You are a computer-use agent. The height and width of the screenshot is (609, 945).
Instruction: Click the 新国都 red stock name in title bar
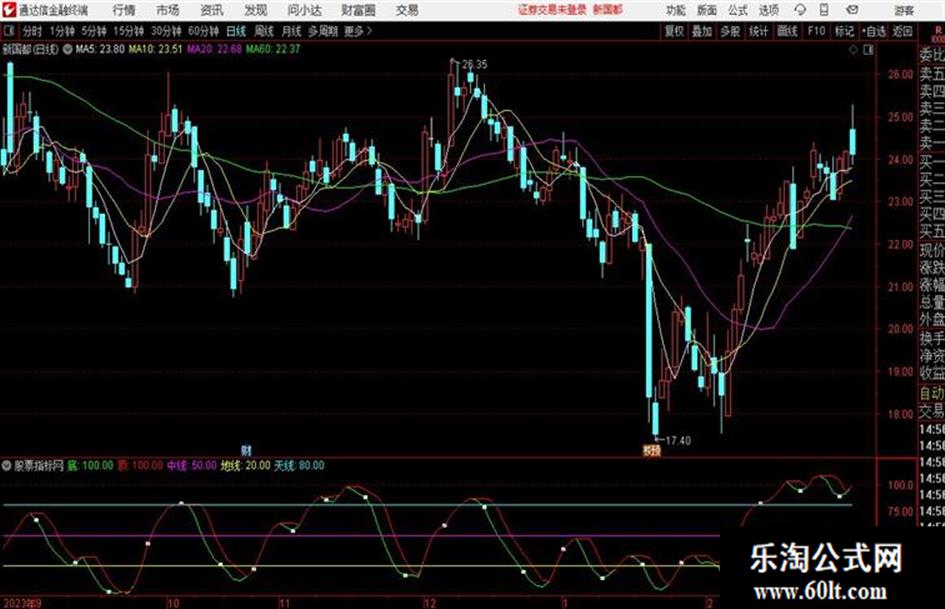click(608, 10)
